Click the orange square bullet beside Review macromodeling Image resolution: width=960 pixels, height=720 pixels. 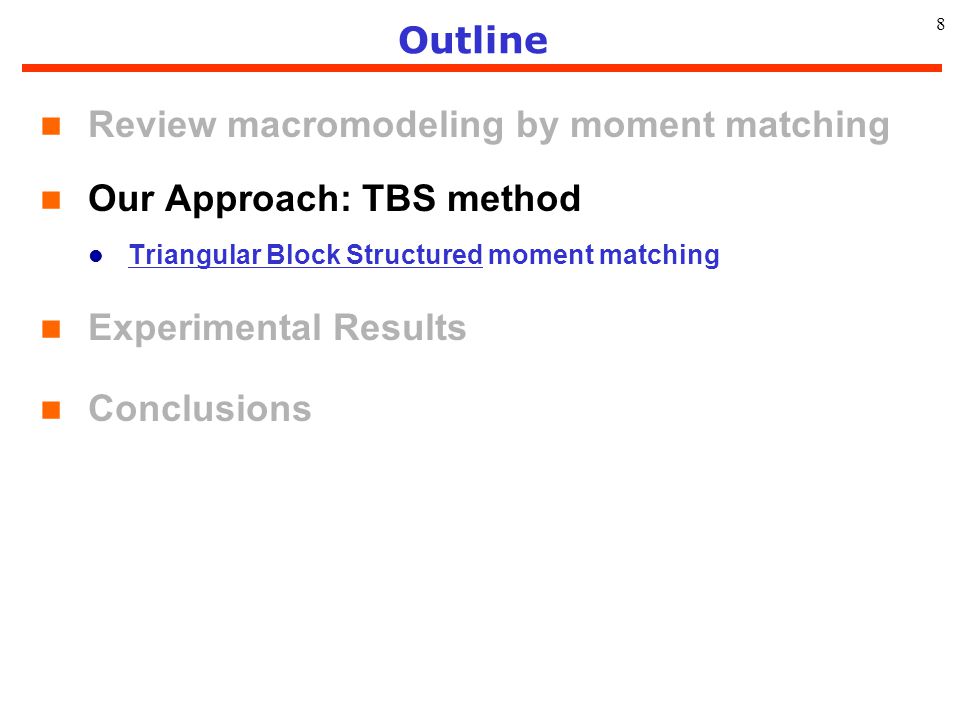click(51, 126)
